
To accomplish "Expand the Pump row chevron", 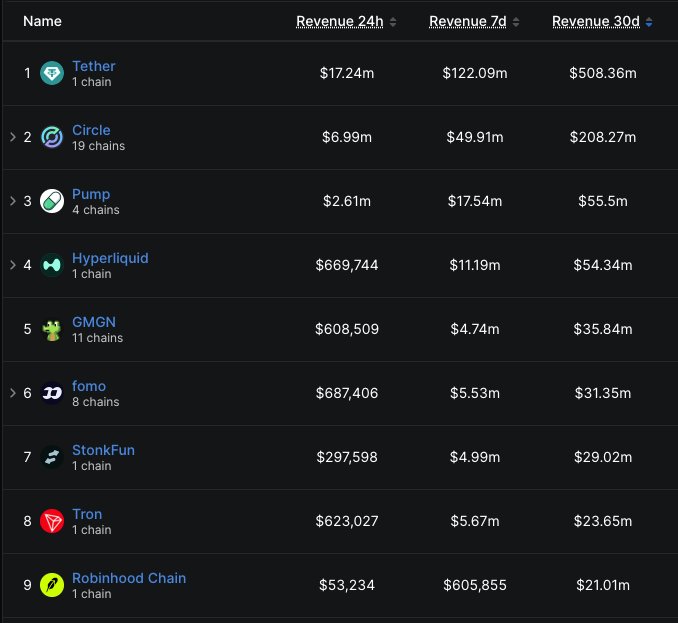I will click(13, 201).
